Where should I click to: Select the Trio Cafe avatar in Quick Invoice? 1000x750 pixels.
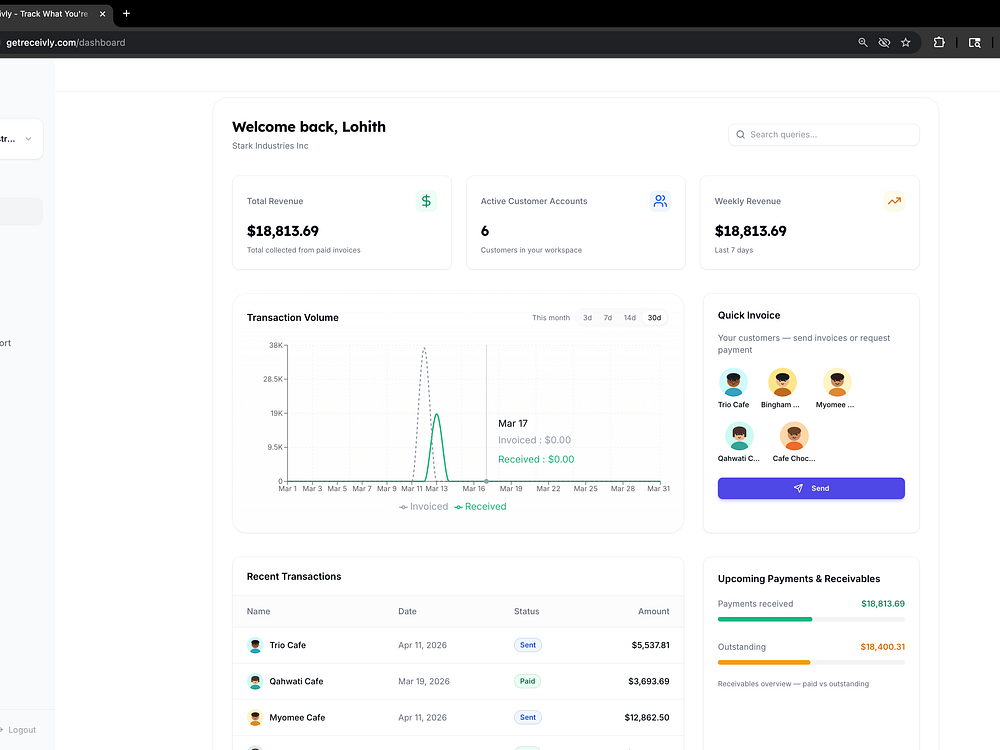[x=733, y=383]
